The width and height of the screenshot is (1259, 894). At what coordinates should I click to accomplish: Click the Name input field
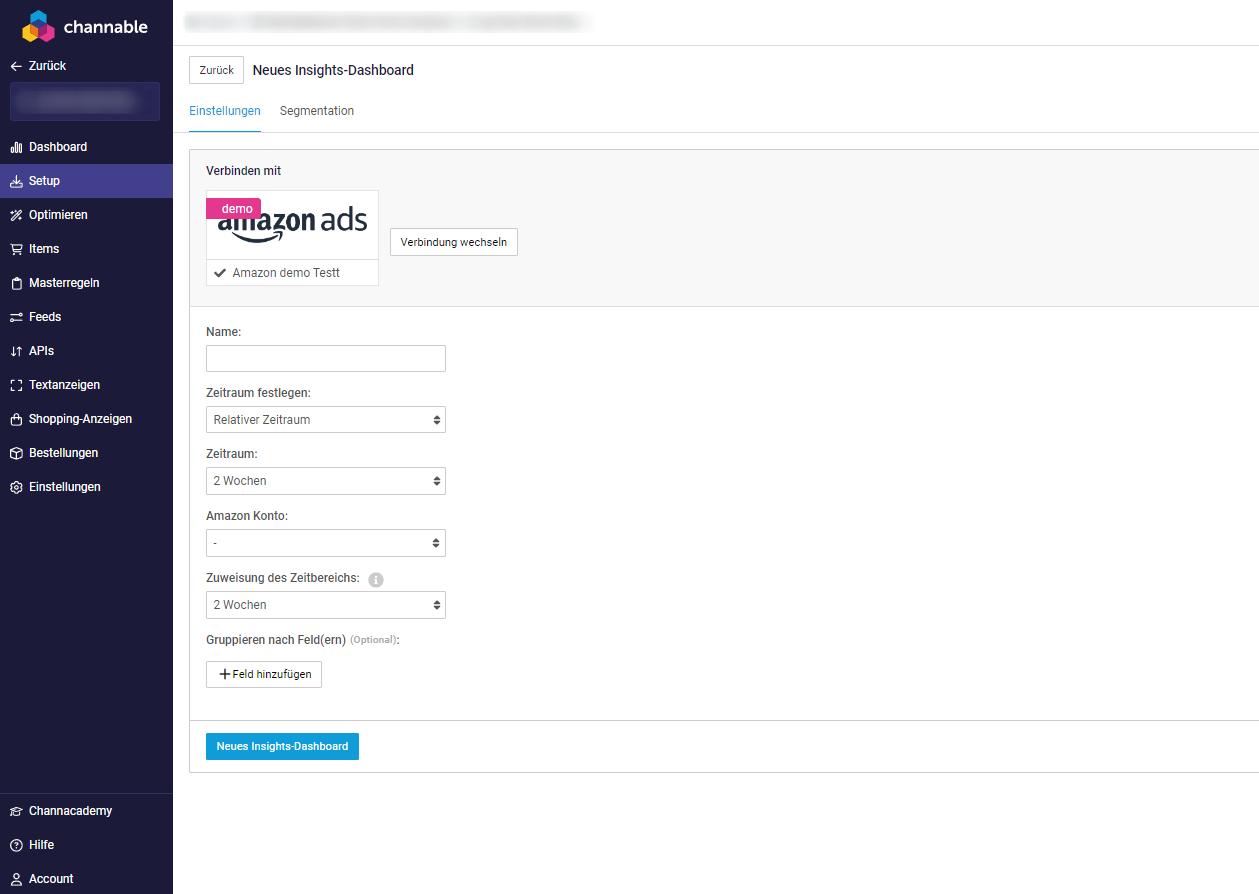tap(326, 358)
